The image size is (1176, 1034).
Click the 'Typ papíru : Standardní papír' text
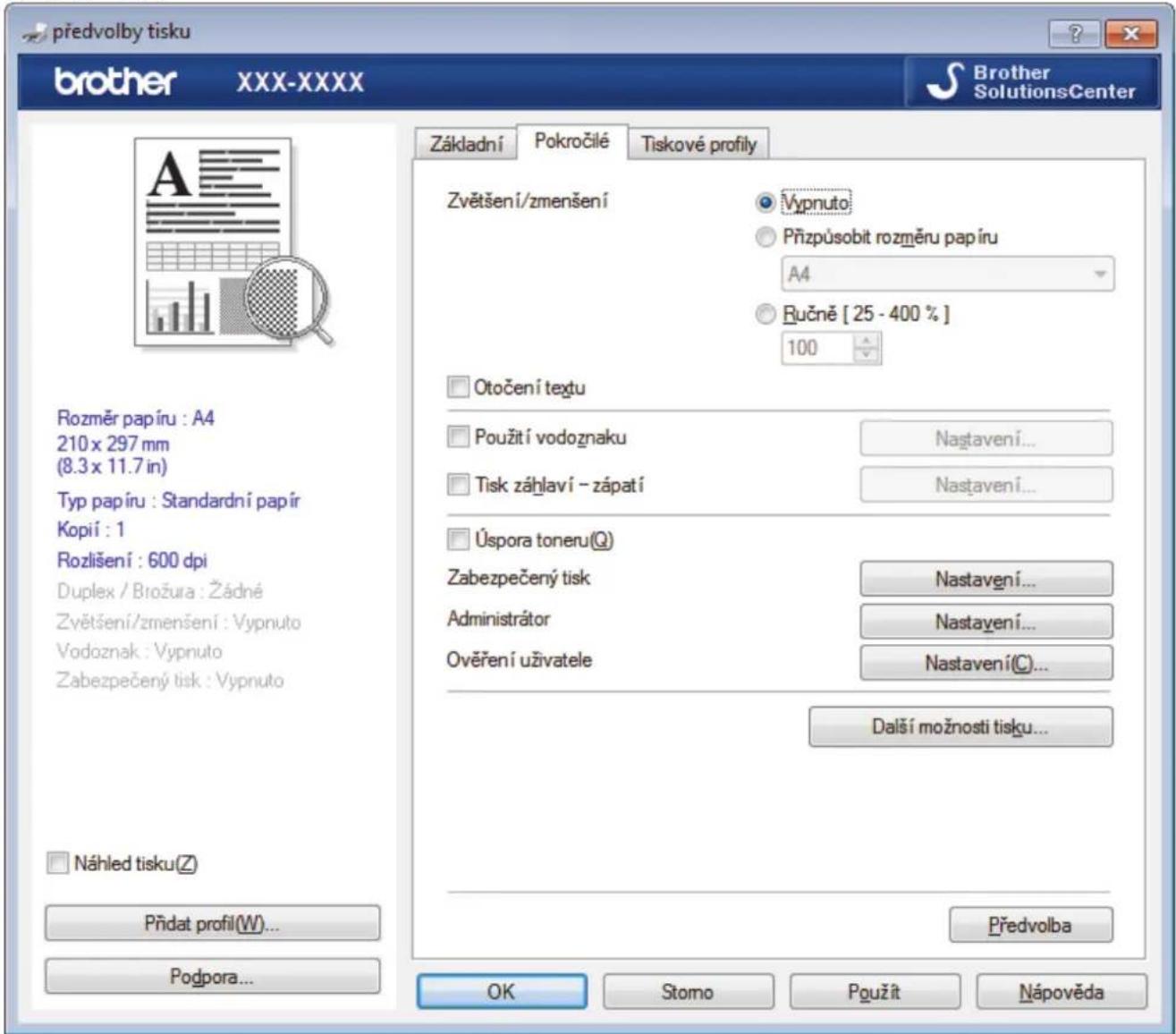click(x=178, y=500)
